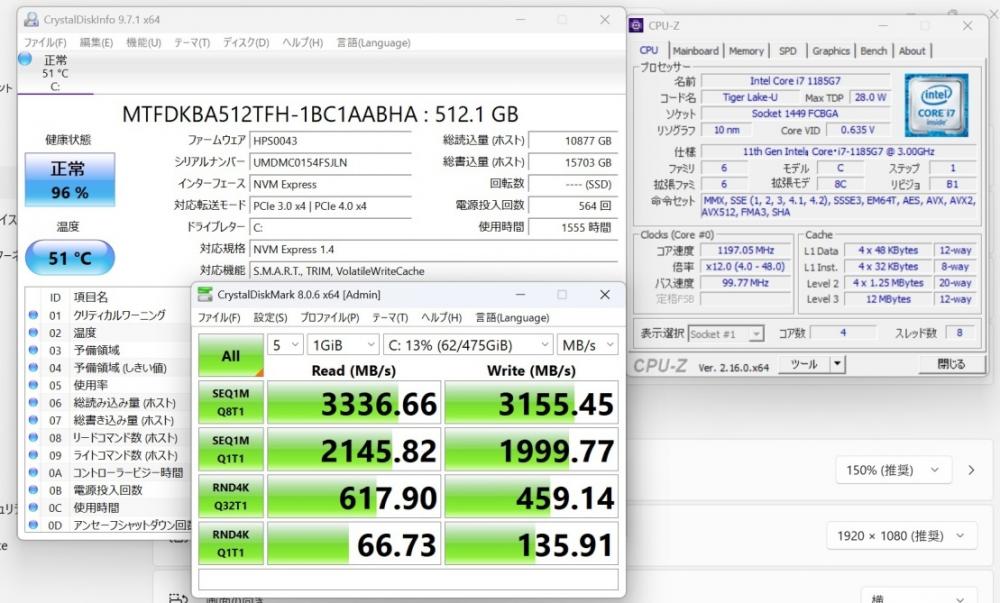The height and width of the screenshot is (603, 1000).
Task: Open the test count dropdown showing 5
Action: coord(287,344)
